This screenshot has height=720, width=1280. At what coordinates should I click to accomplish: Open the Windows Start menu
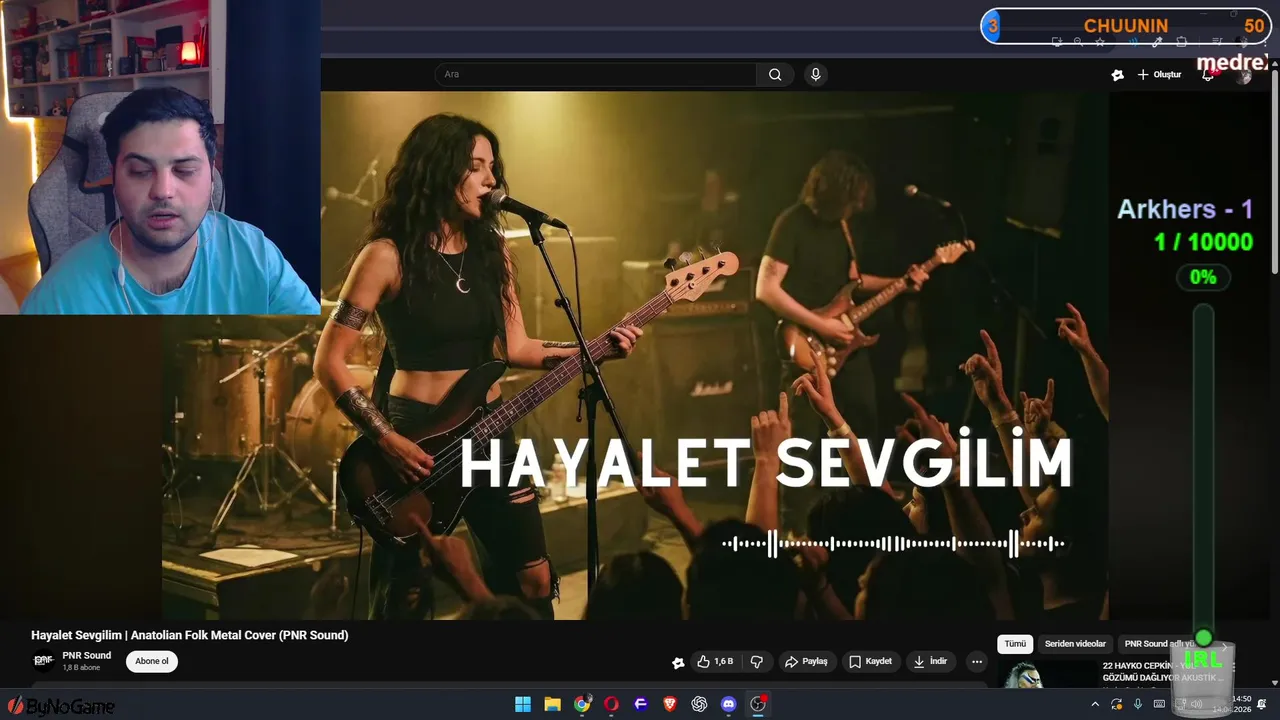coord(523,704)
